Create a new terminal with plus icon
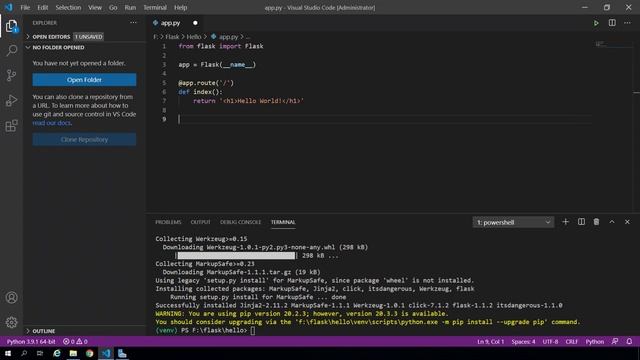640x360 pixels. click(x=565, y=222)
